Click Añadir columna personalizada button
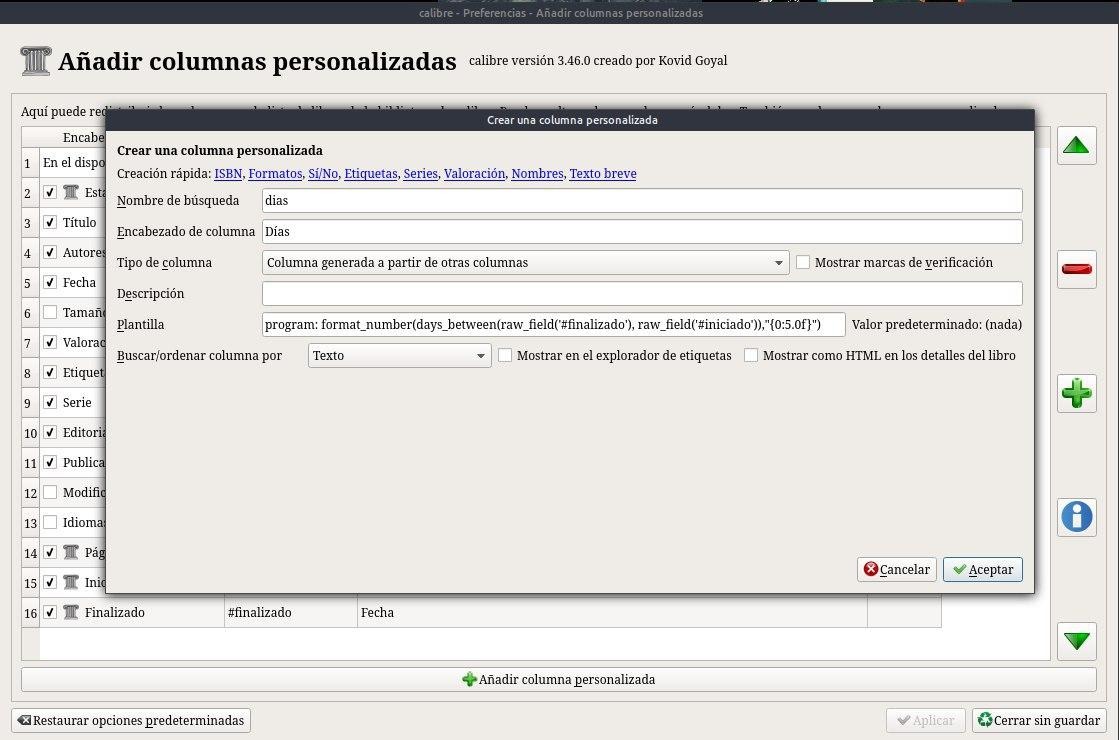1119x740 pixels. coord(559,679)
